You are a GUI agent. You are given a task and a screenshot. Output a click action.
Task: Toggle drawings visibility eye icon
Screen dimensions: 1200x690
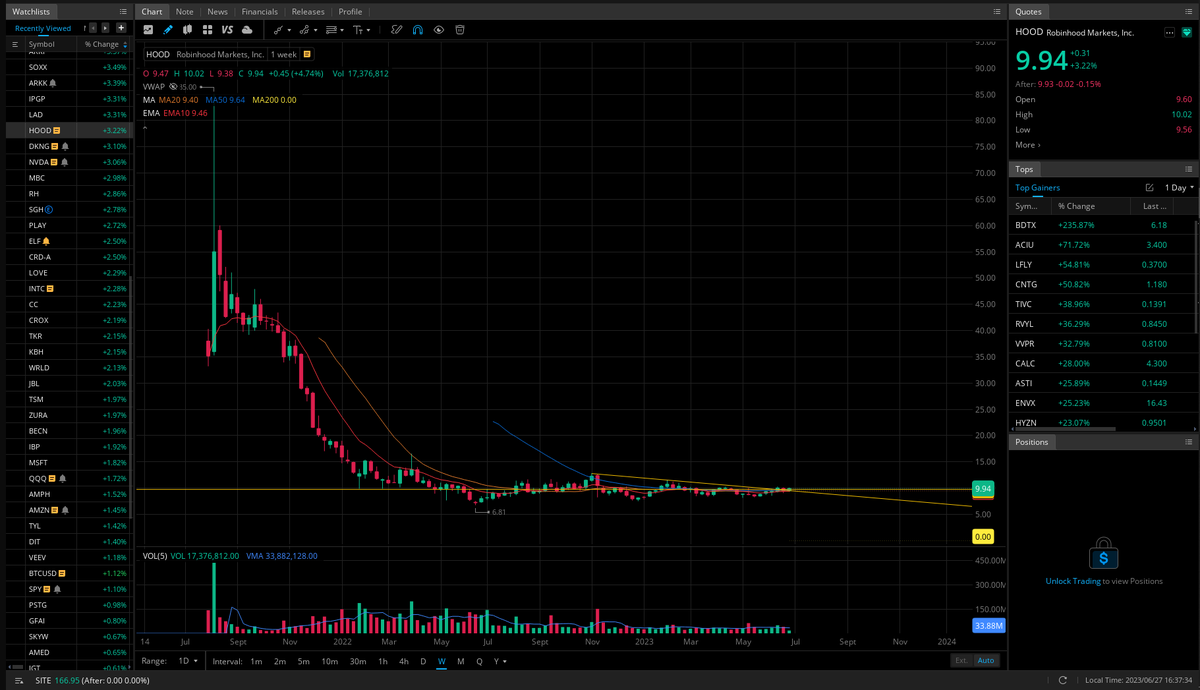pyautogui.click(x=439, y=30)
